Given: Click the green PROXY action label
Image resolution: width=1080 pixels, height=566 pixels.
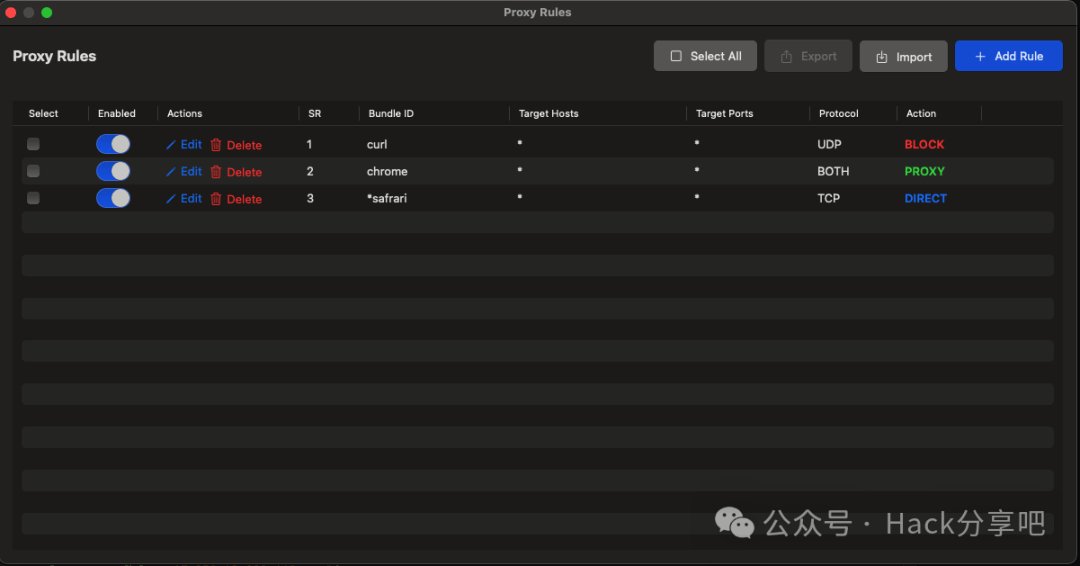Looking at the screenshot, I should click(x=924, y=172).
